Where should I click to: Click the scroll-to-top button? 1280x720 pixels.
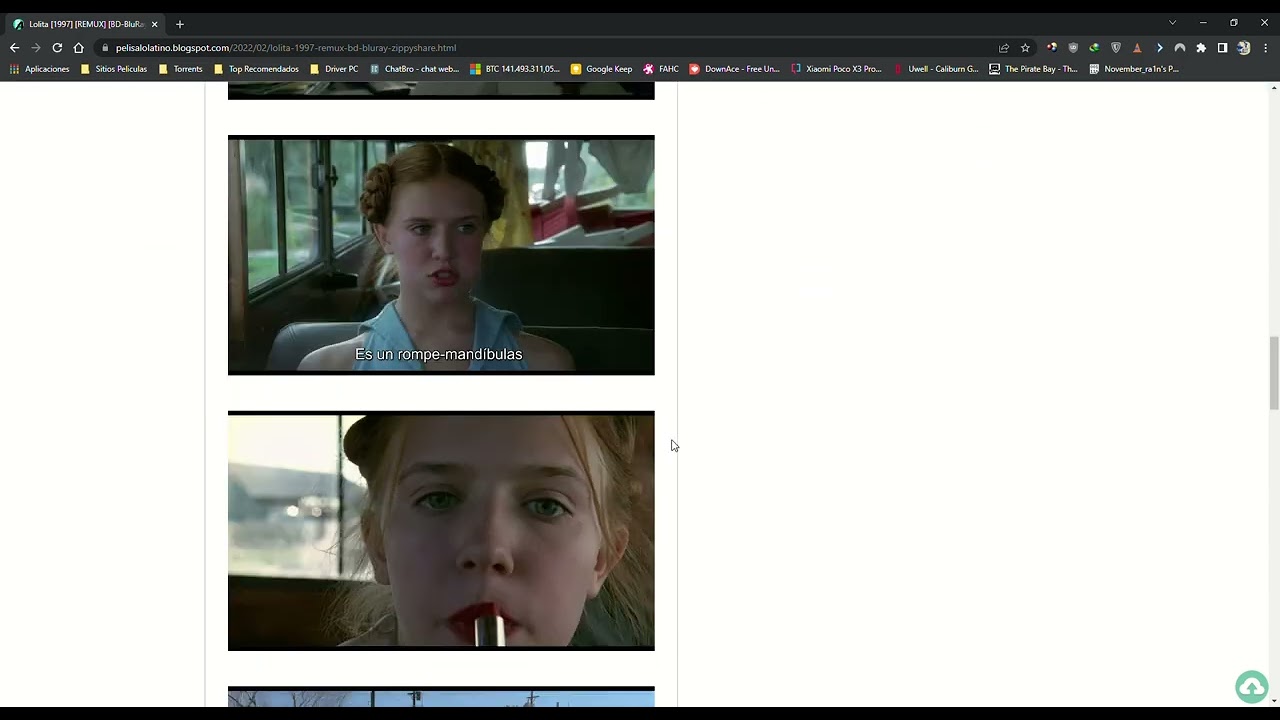(1252, 687)
